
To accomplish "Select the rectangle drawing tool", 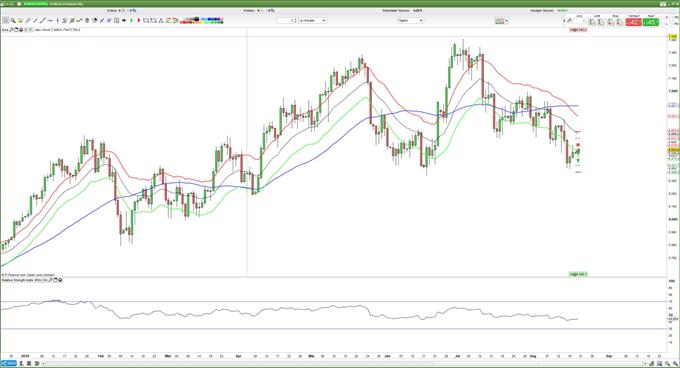I will pyautogui.click(x=146, y=20).
